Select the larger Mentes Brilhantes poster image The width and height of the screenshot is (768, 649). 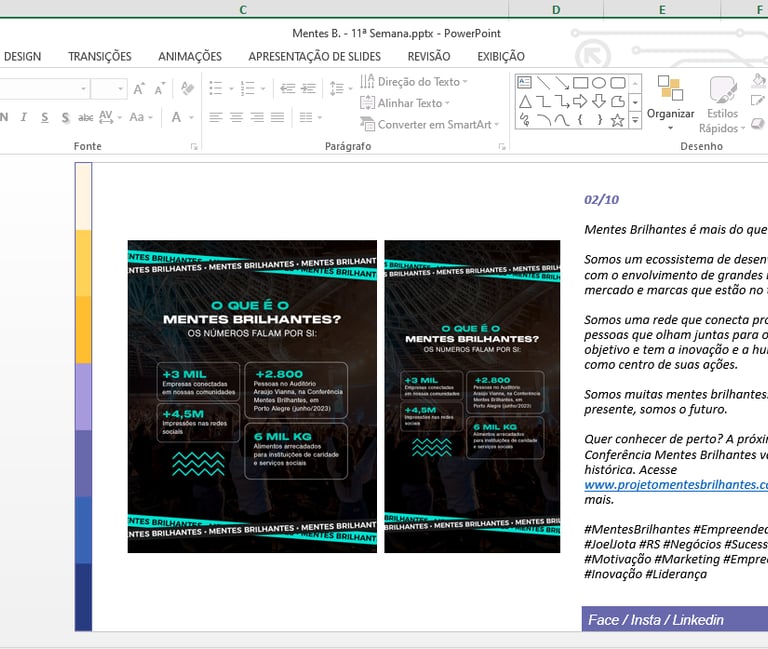(x=252, y=396)
